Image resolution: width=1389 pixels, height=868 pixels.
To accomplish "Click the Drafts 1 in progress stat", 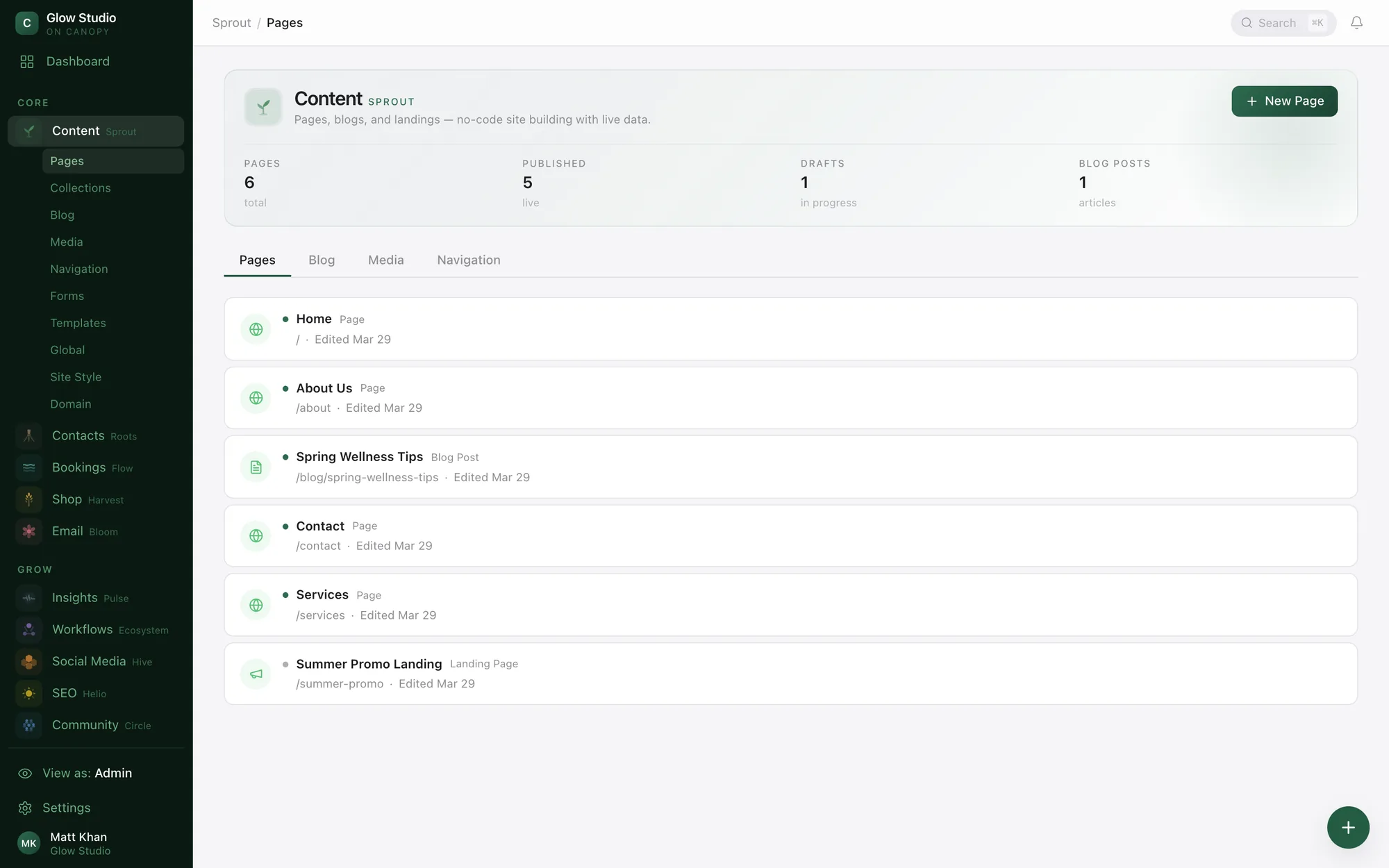I will pyautogui.click(x=829, y=183).
